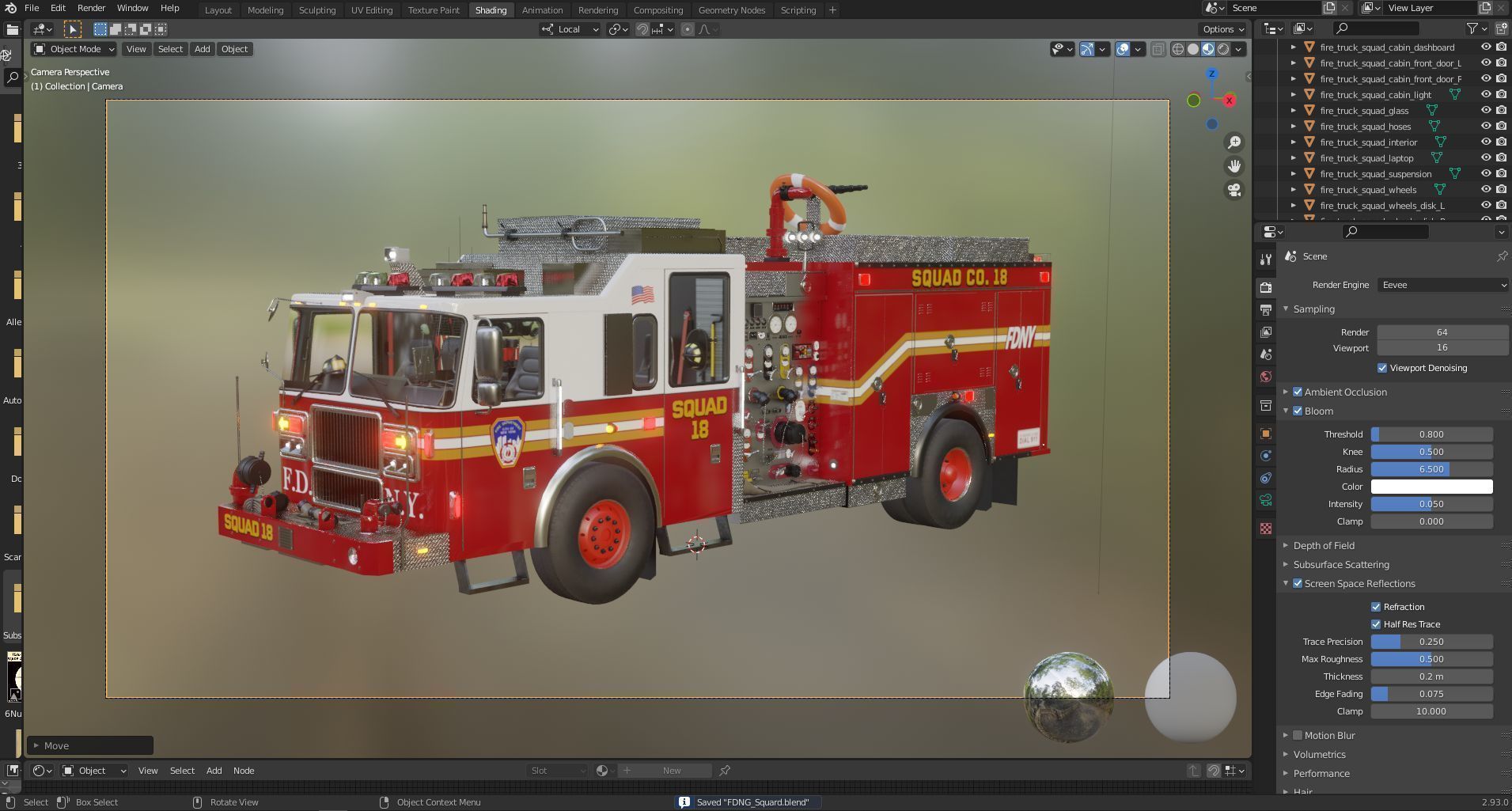Disable rendering of fire_truck_squad_hoses
Image resolution: width=1512 pixels, height=811 pixels.
coord(1501,126)
